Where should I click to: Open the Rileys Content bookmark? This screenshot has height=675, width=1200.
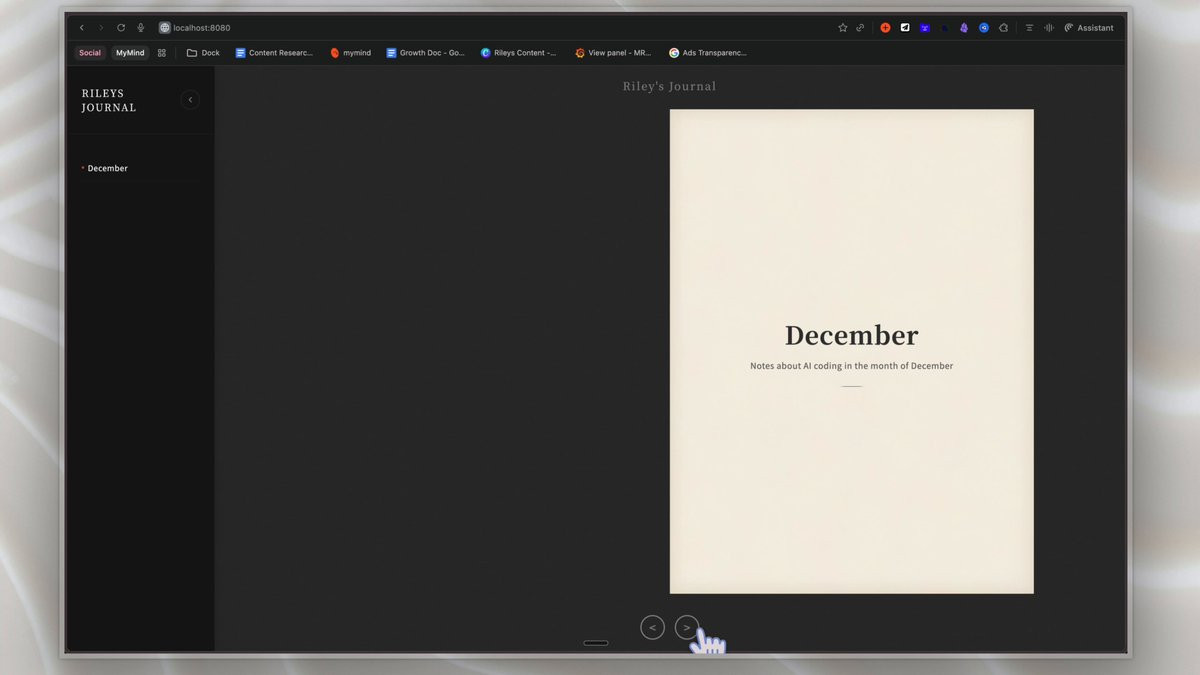pyautogui.click(x=518, y=53)
